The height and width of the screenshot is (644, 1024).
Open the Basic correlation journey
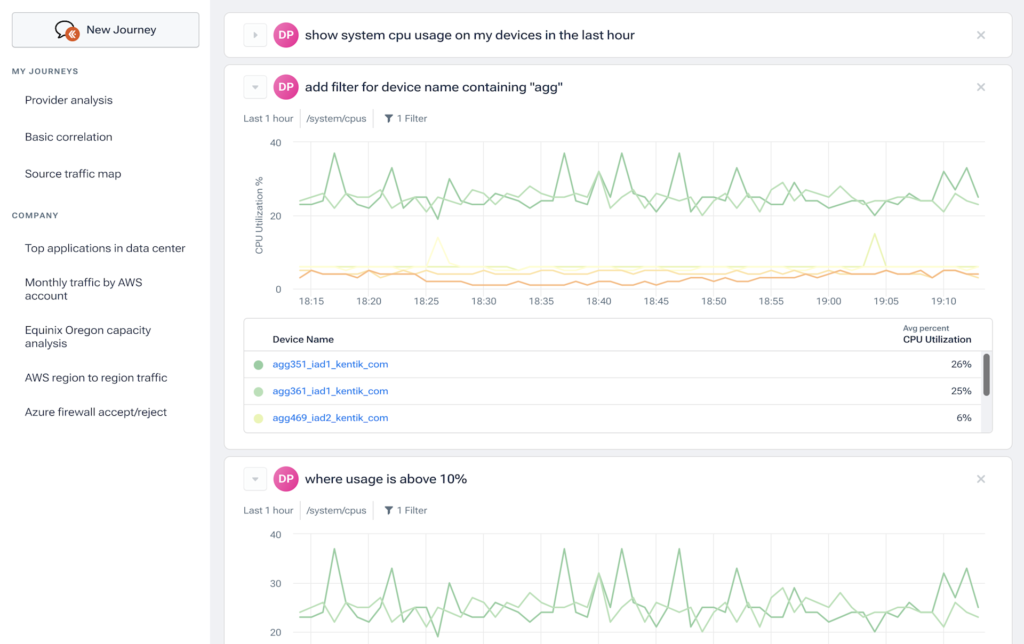(x=69, y=137)
